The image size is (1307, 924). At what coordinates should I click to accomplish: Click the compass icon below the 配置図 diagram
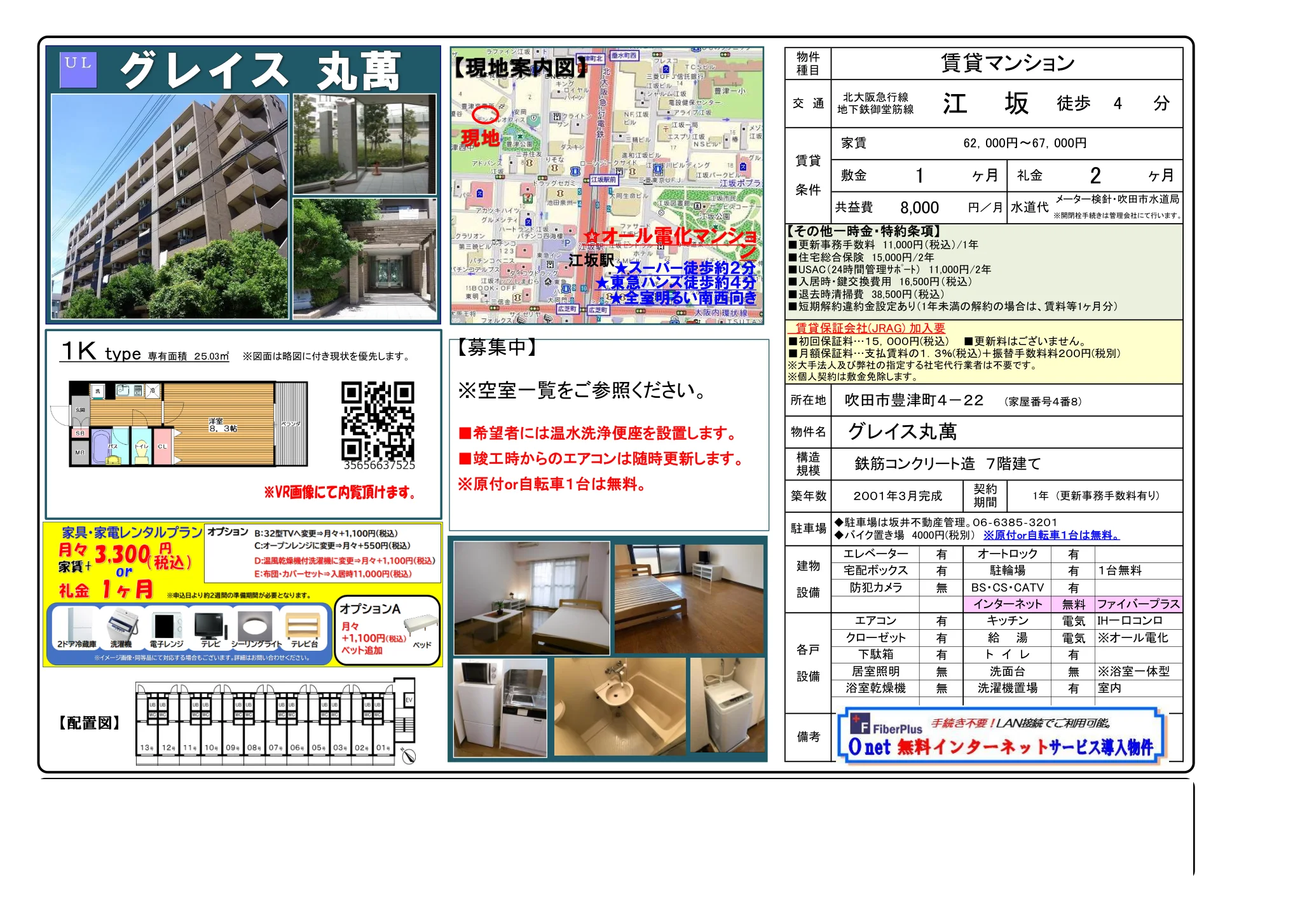pyautogui.click(x=409, y=756)
